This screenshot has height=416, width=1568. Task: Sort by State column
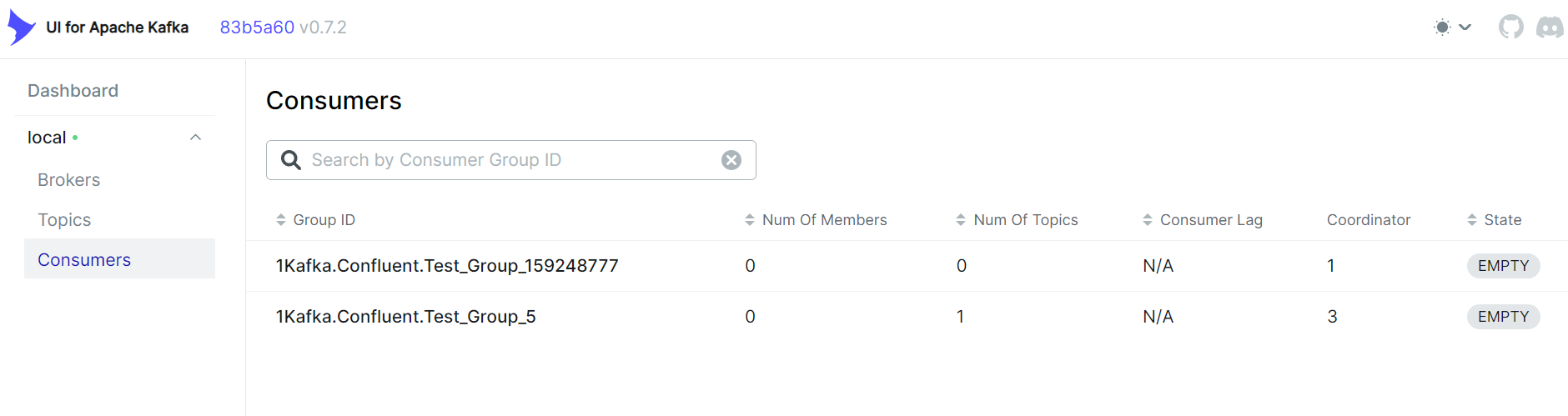[x=1494, y=220]
